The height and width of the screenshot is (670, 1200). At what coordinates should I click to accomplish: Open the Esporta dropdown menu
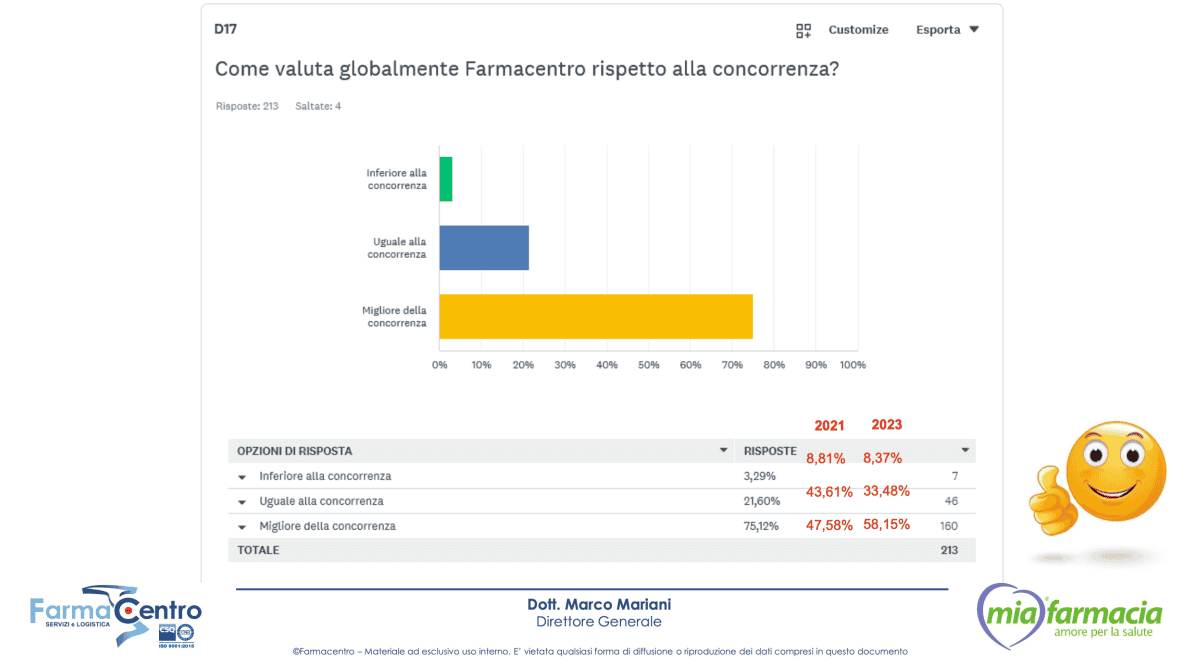(946, 30)
